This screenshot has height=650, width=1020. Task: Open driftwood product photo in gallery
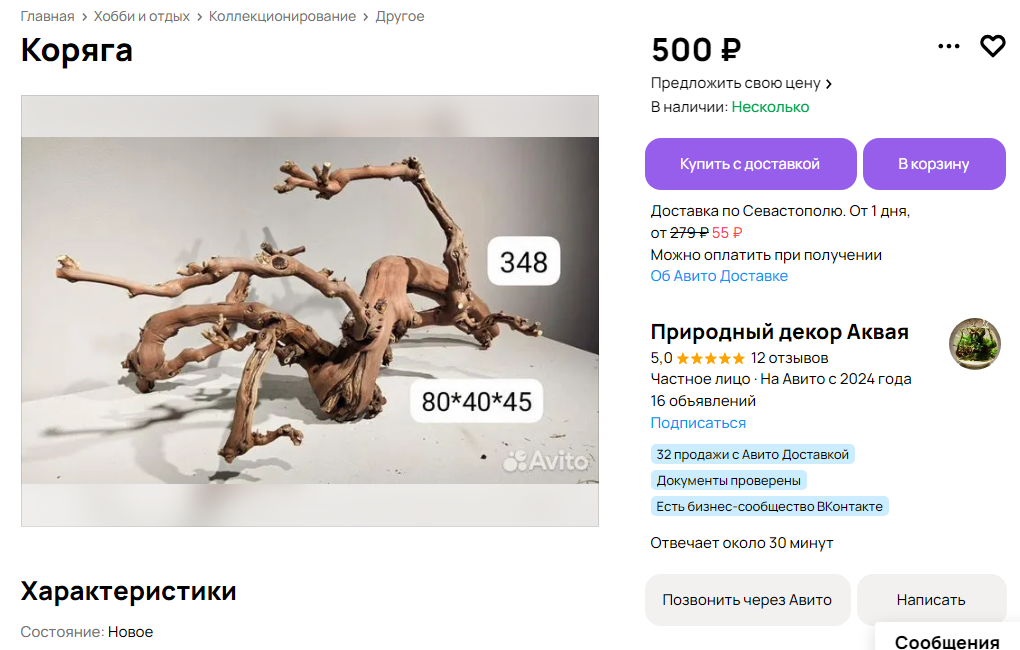tap(310, 310)
